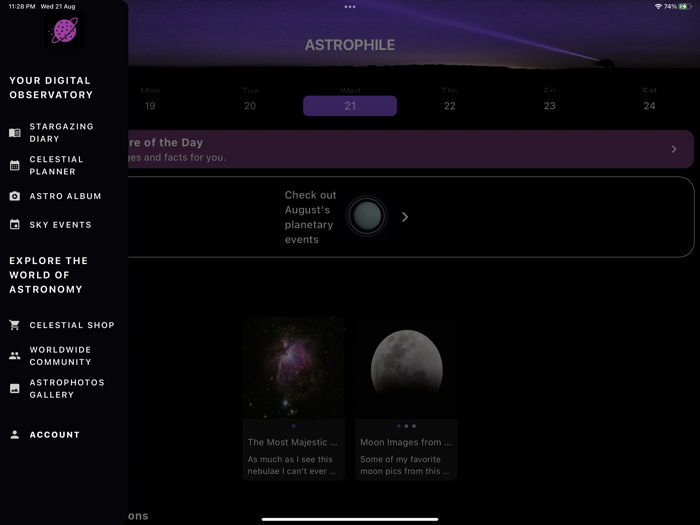The height and width of the screenshot is (525, 700).
Task: Tap 'Your Digital Observatory' heading
Action: 51,88
